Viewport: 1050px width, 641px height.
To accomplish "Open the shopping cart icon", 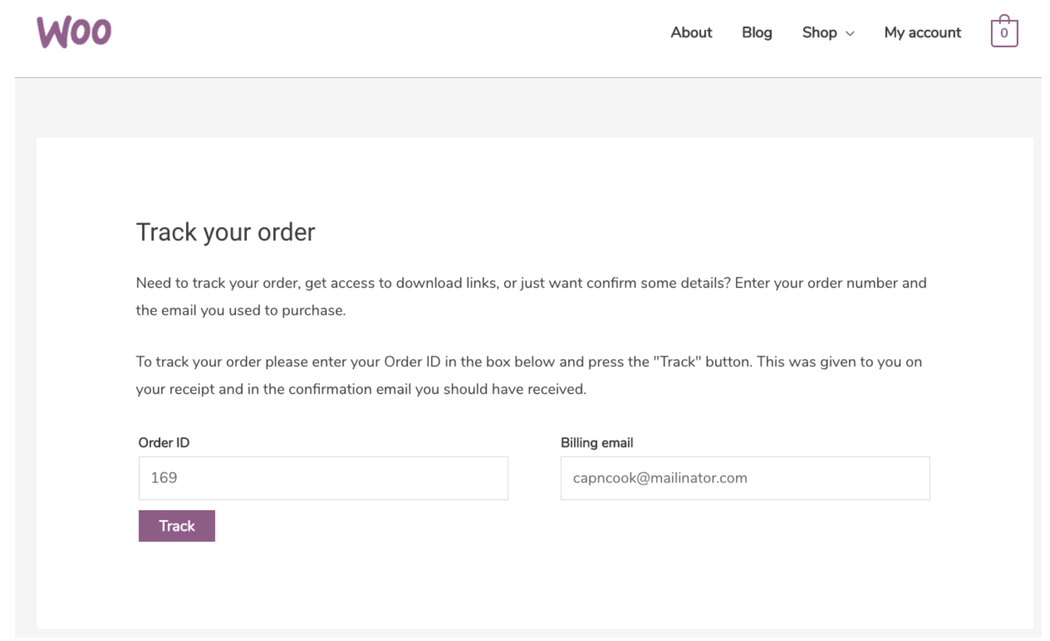I will click(1004, 32).
